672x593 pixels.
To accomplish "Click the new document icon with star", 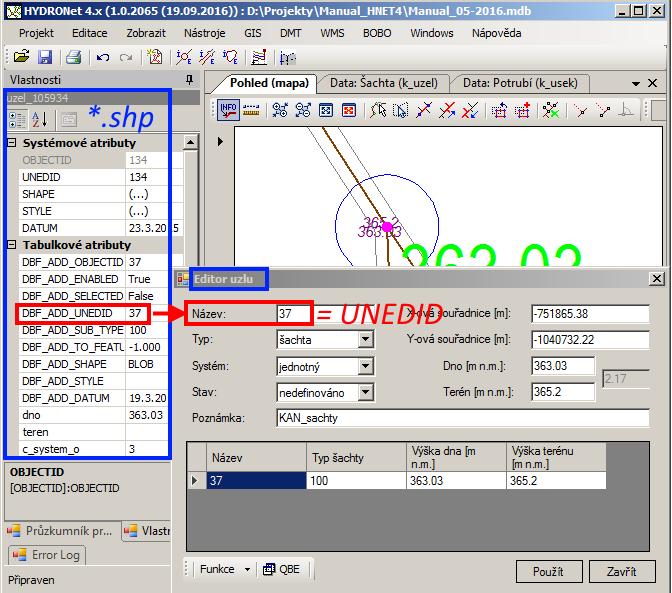I will (x=155, y=57).
